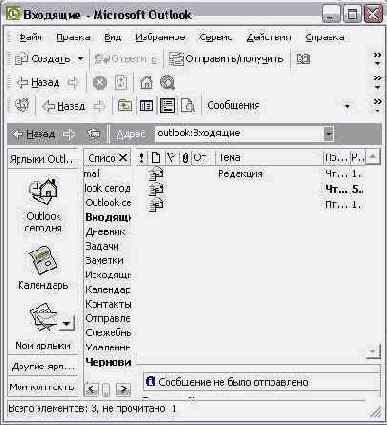
Task: Open the Избранное menu
Action: click(160, 37)
